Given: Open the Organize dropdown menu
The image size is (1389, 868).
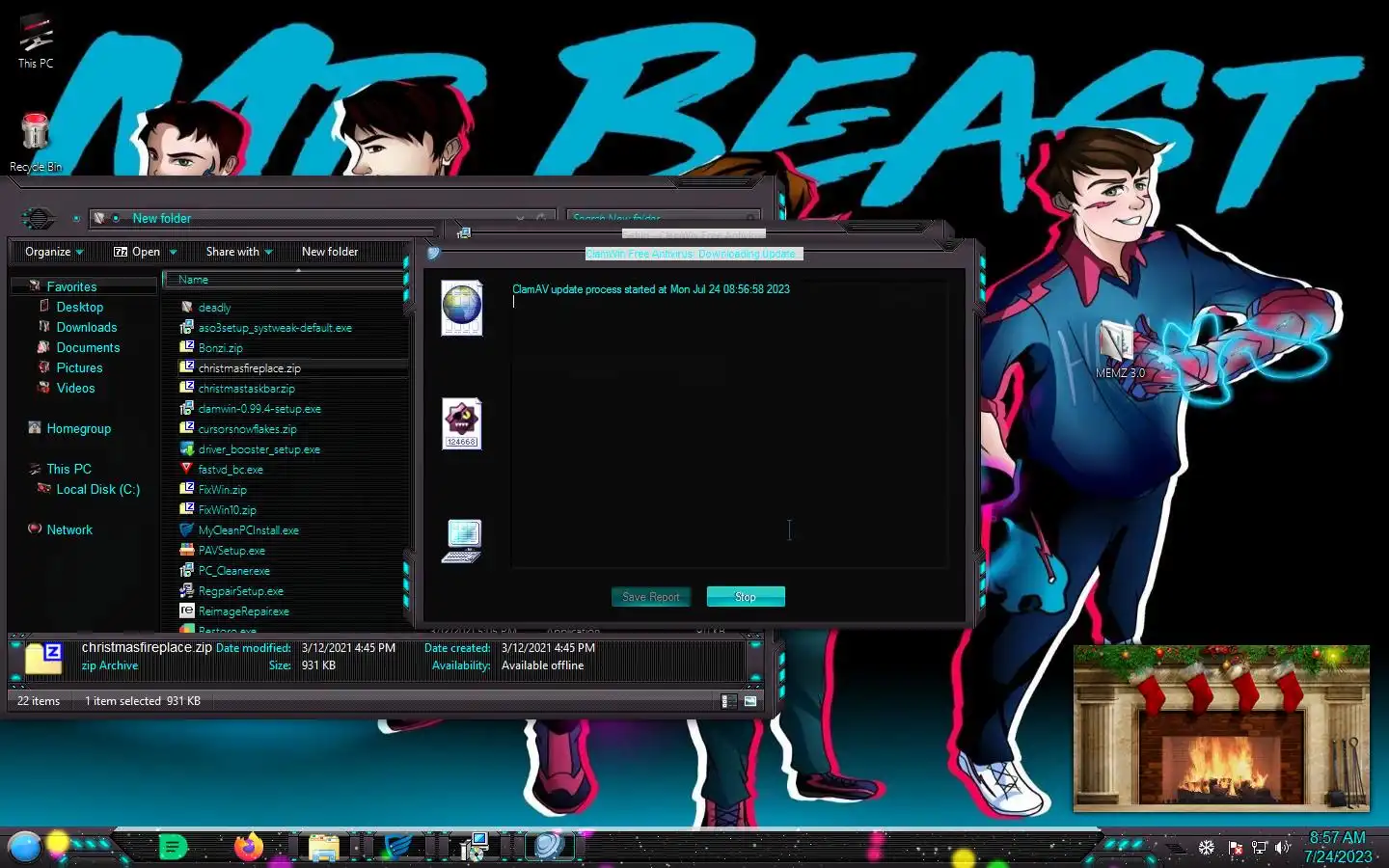Looking at the screenshot, I should click(54, 252).
